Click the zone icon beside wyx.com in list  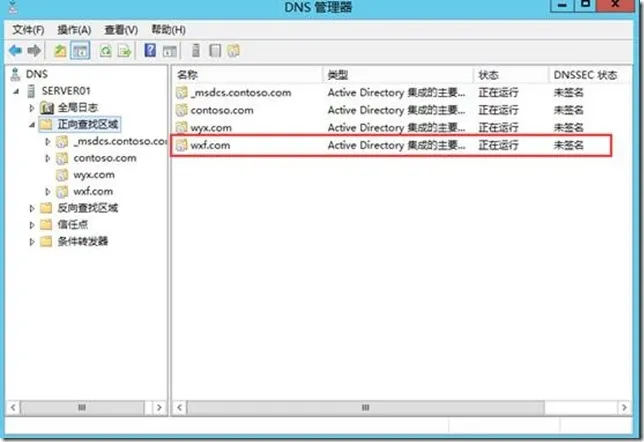(182, 127)
